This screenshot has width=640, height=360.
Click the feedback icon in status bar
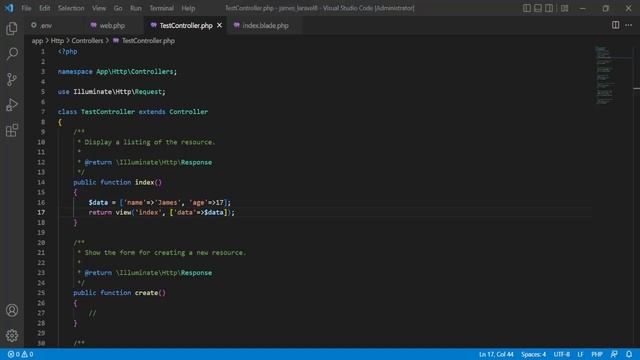click(614, 354)
